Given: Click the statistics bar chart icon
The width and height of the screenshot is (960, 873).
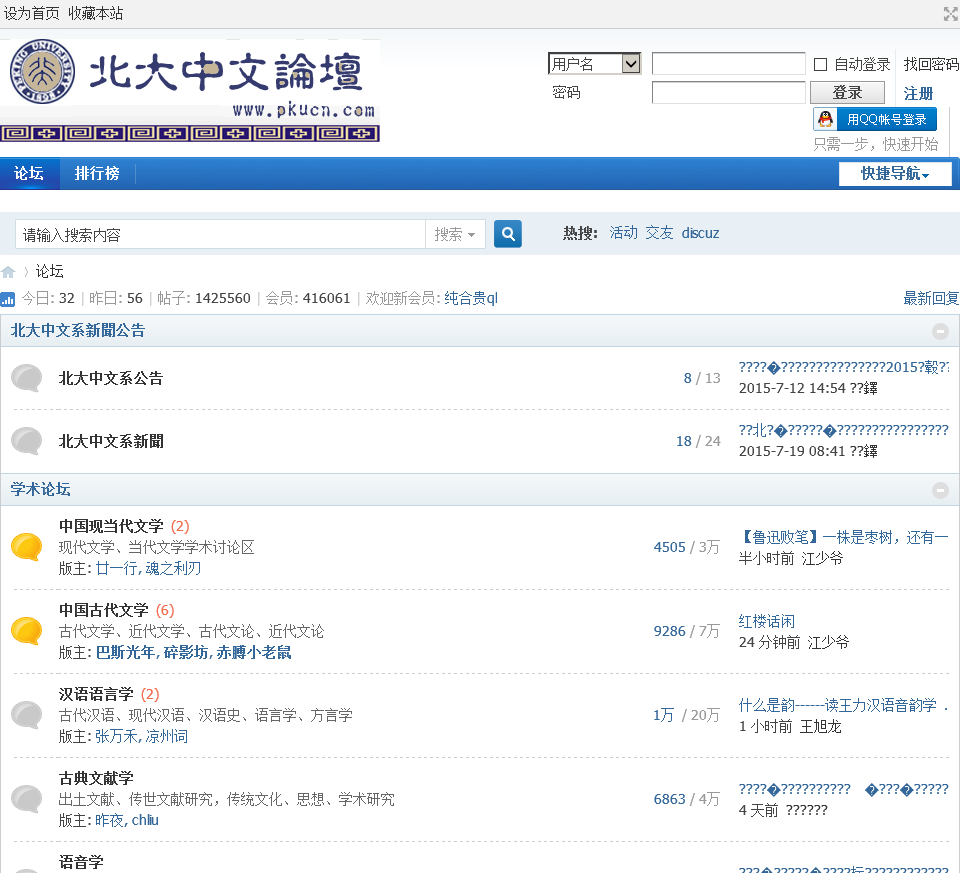Looking at the screenshot, I should [7, 299].
